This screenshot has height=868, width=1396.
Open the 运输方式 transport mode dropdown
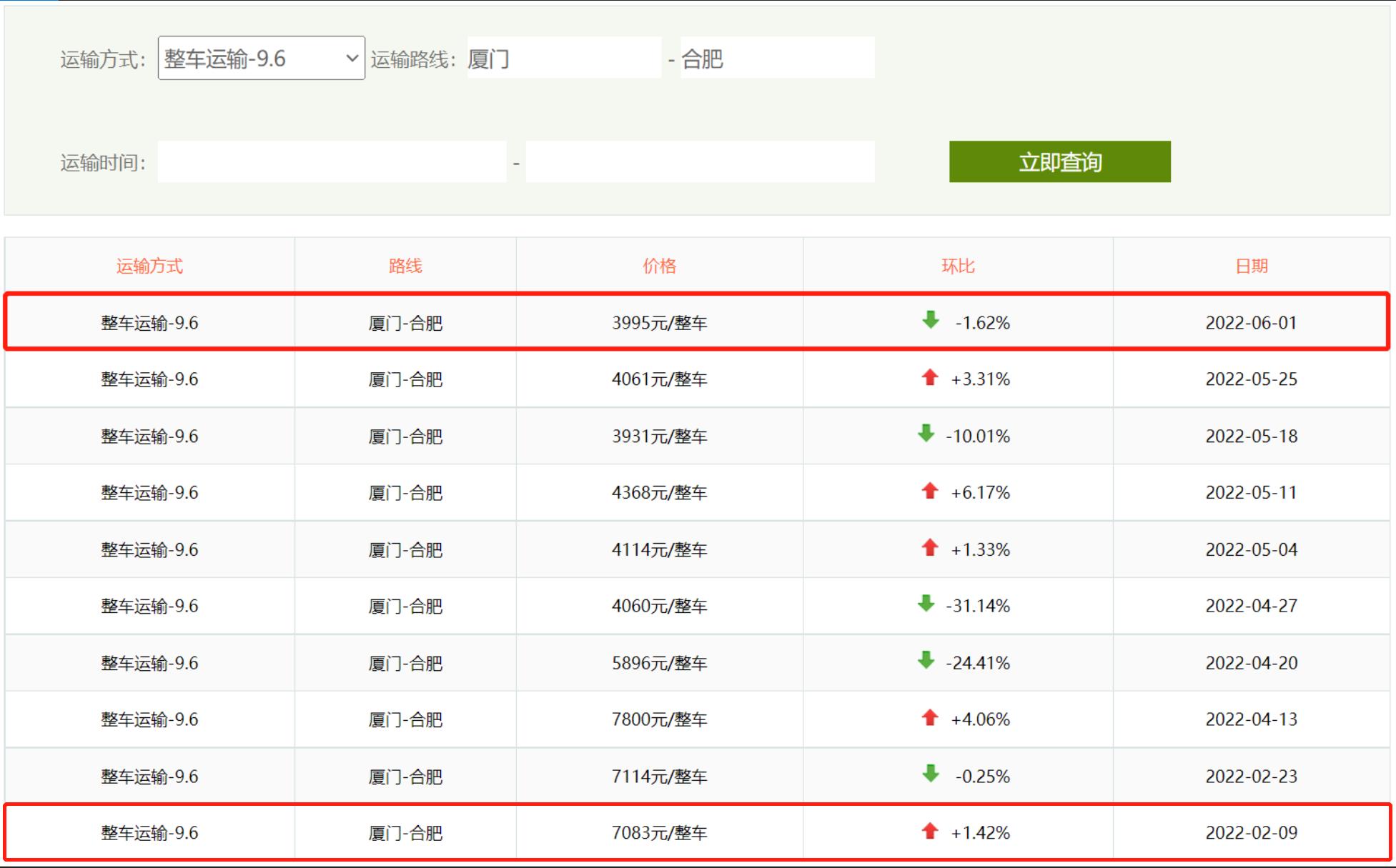point(261,59)
